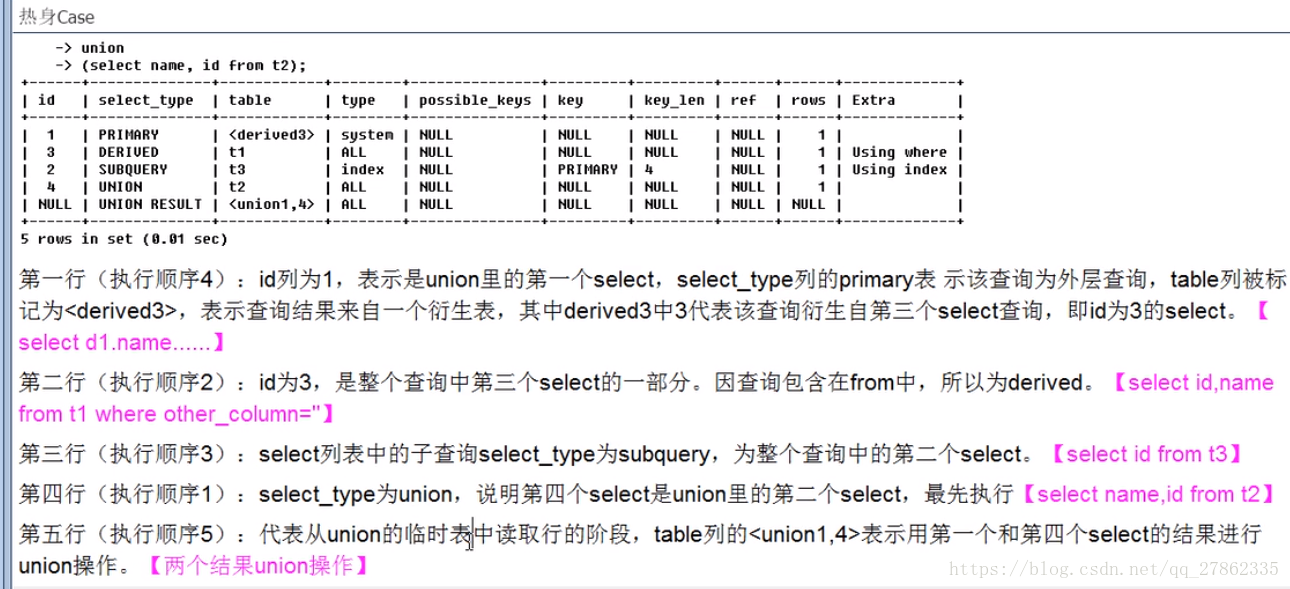Click "PRIMARY" in the key column

tap(587, 169)
